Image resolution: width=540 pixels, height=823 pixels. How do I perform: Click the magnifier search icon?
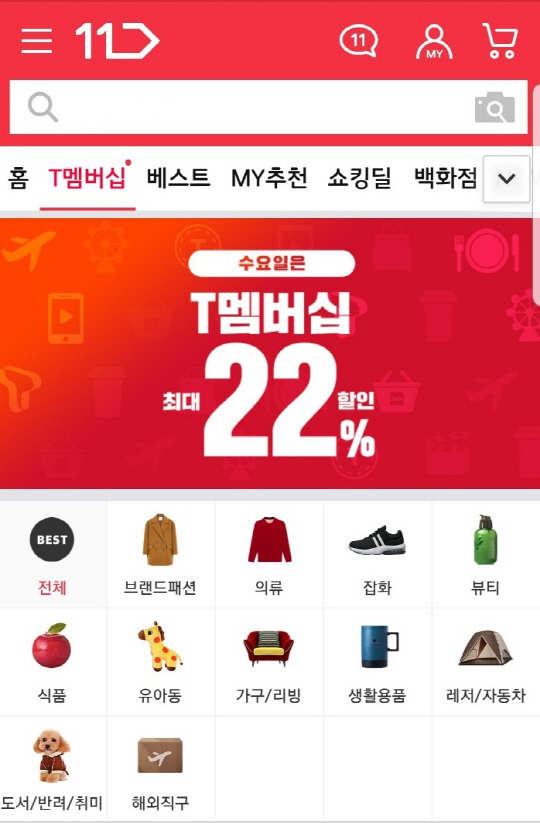[x=43, y=107]
